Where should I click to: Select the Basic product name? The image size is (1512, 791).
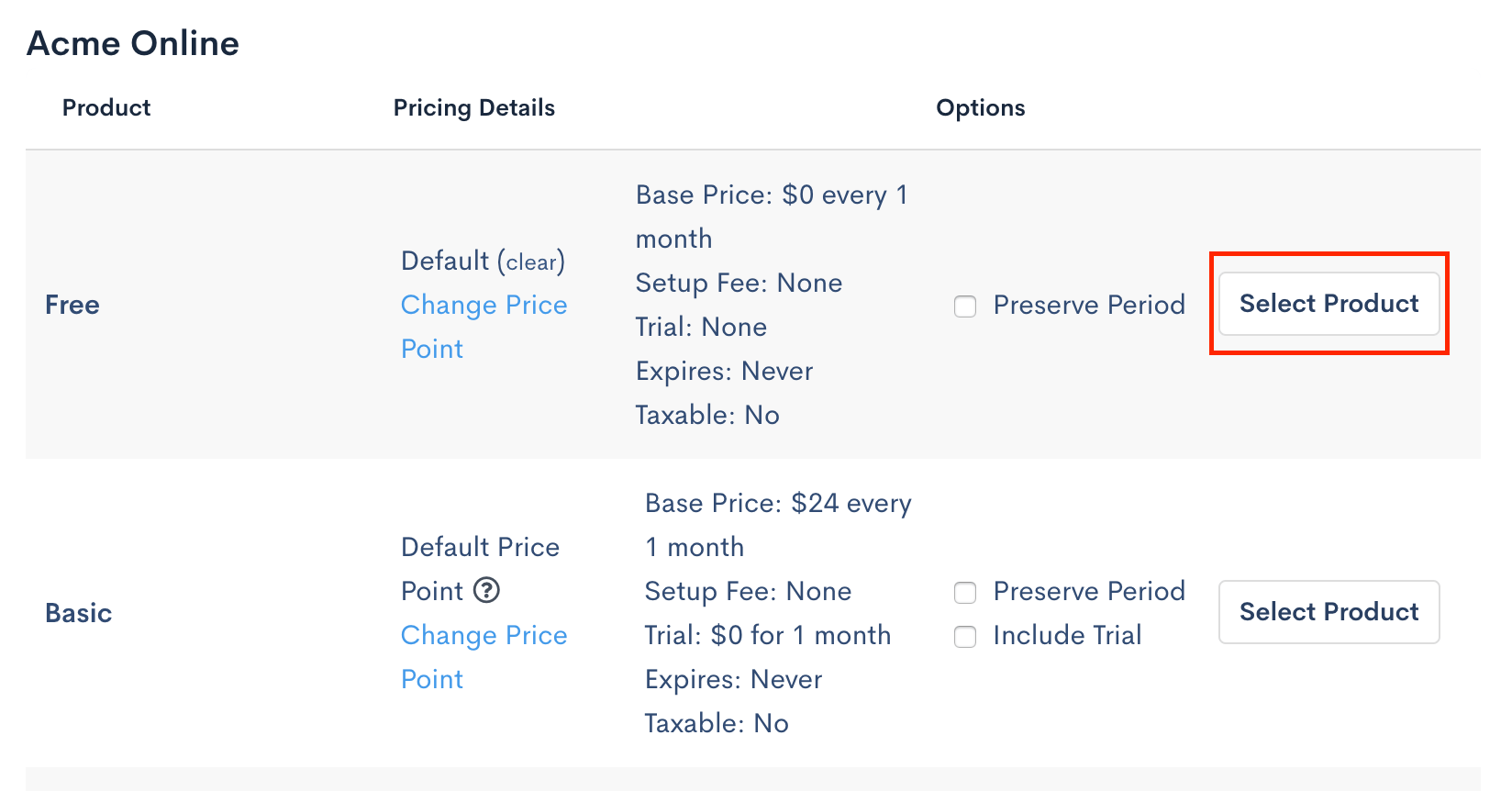tap(79, 613)
